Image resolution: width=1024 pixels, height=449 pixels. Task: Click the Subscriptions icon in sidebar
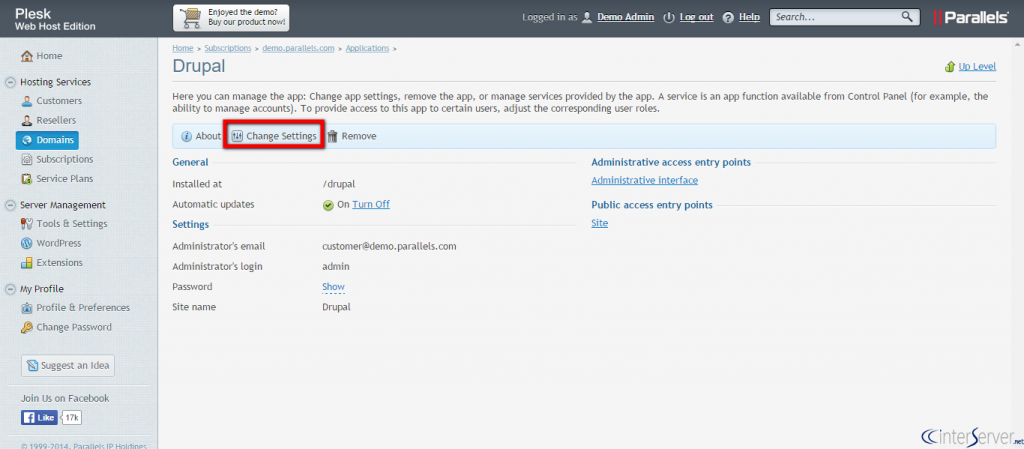[27, 159]
